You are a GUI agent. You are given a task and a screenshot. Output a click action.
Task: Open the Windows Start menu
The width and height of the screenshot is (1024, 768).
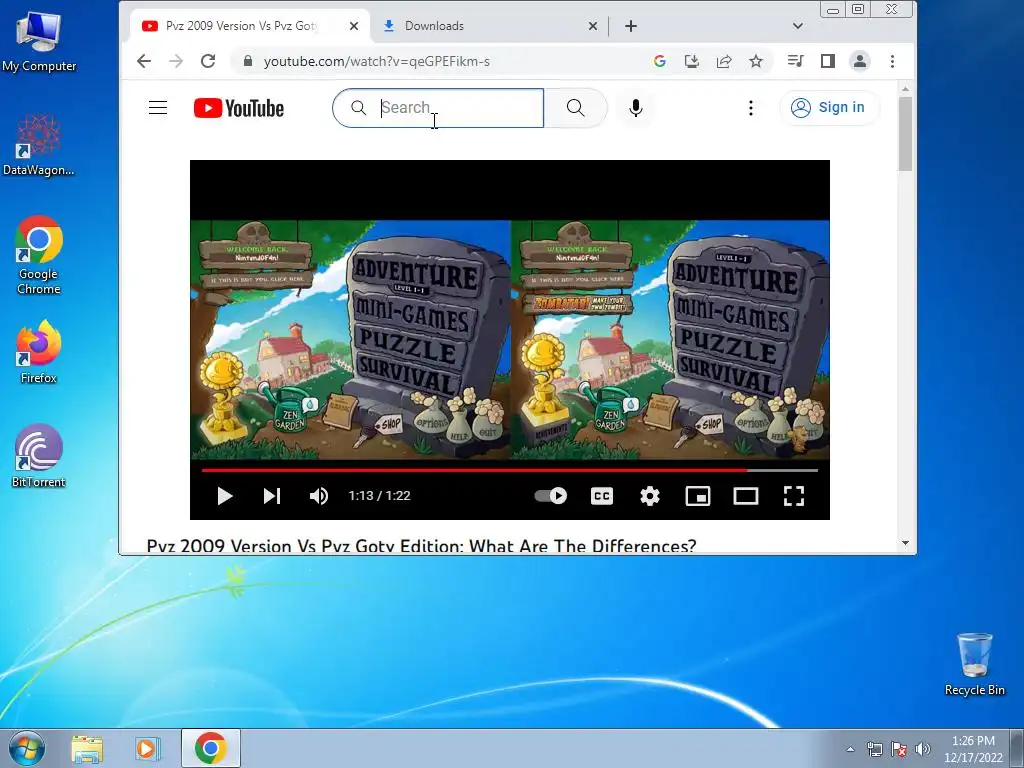pyautogui.click(x=27, y=748)
